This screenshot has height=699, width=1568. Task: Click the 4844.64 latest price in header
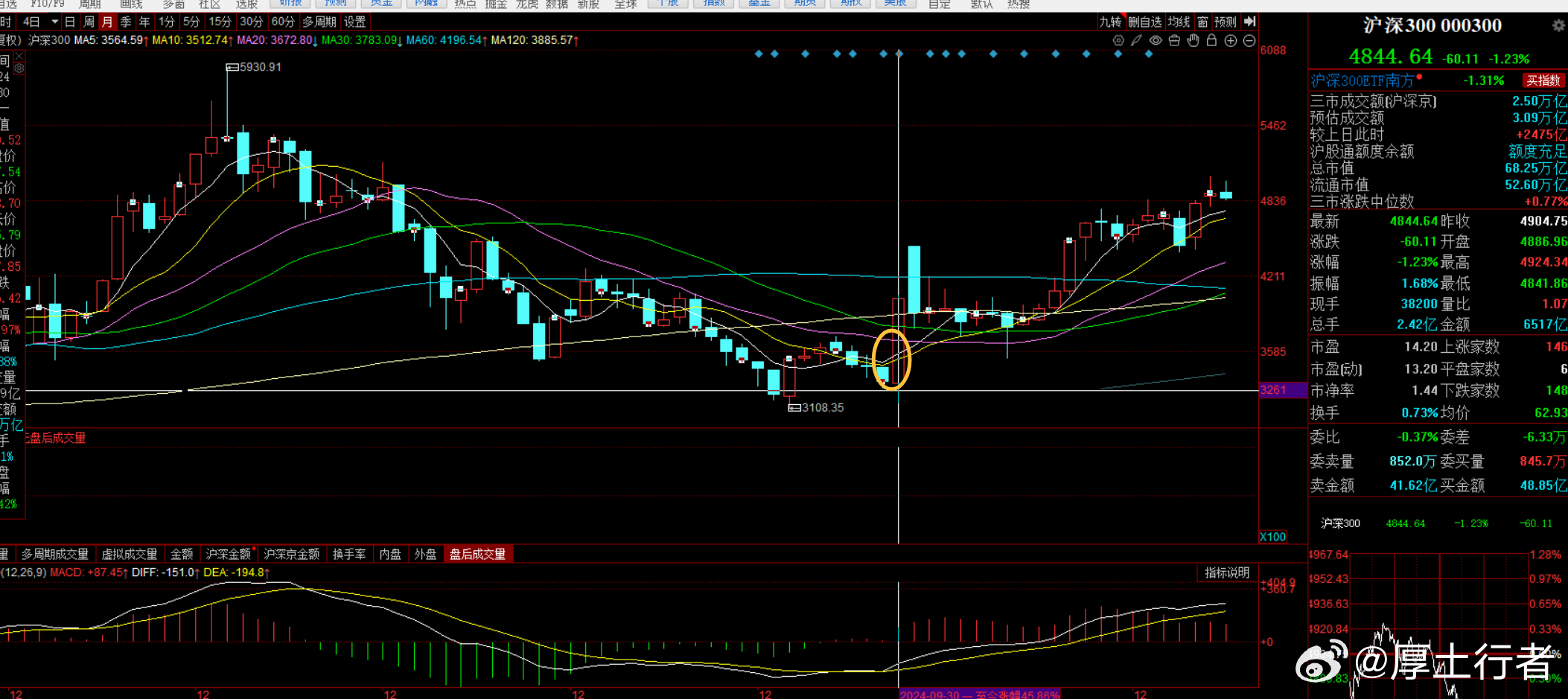1391,57
